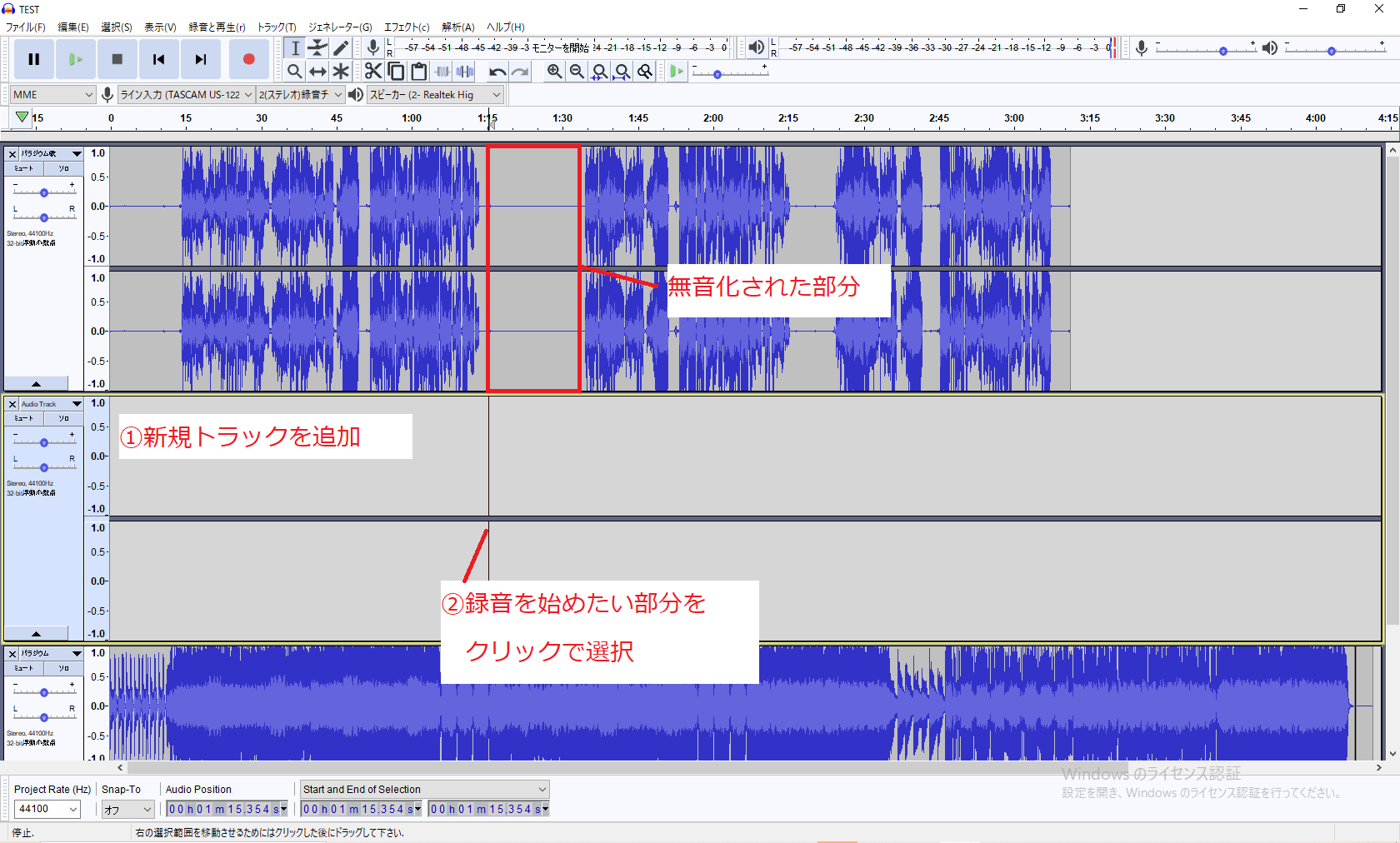Click the Audio Track gain slider handle
The width and height of the screenshot is (1400, 843).
(x=44, y=442)
